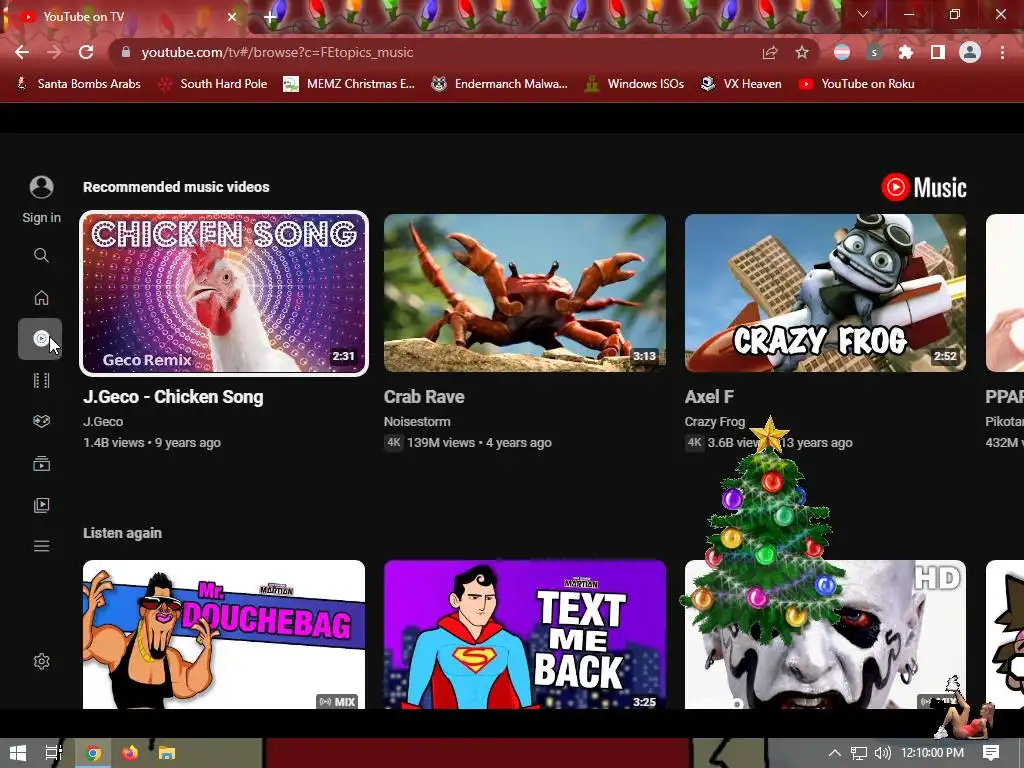Click 'Axel F' video title

[x=709, y=397]
